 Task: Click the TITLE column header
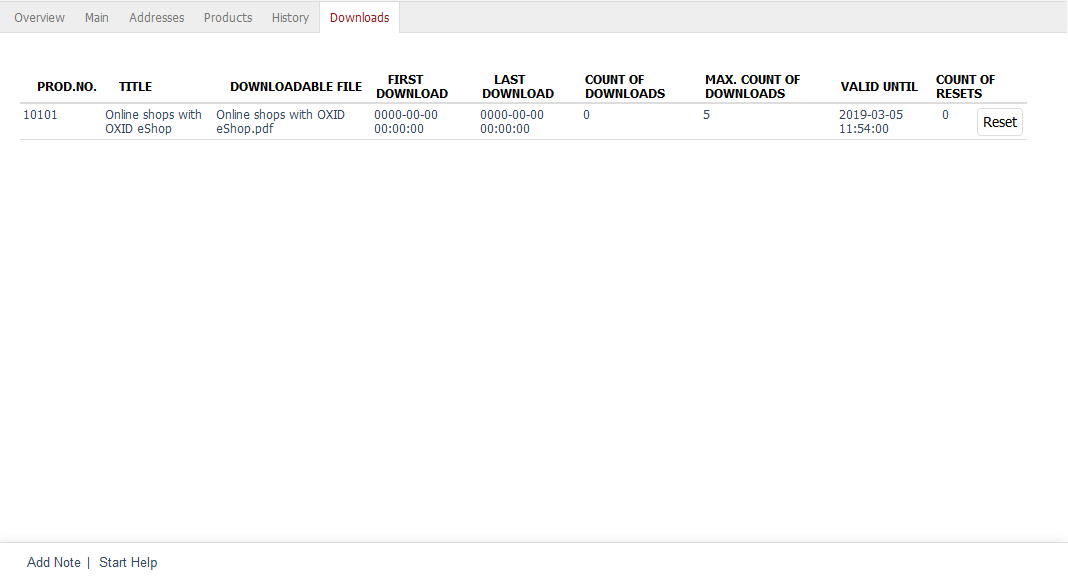pos(136,87)
